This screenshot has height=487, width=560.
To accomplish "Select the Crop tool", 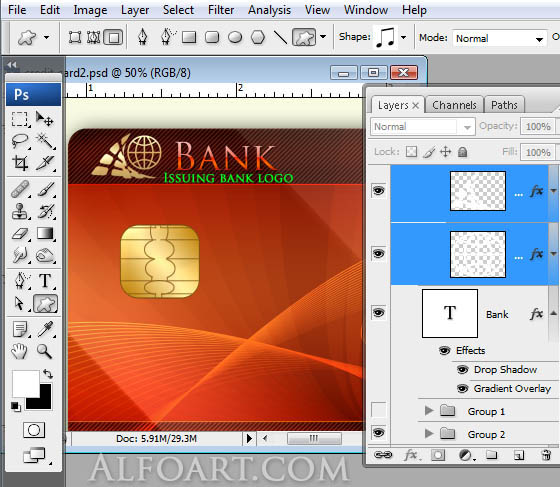I will point(20,163).
